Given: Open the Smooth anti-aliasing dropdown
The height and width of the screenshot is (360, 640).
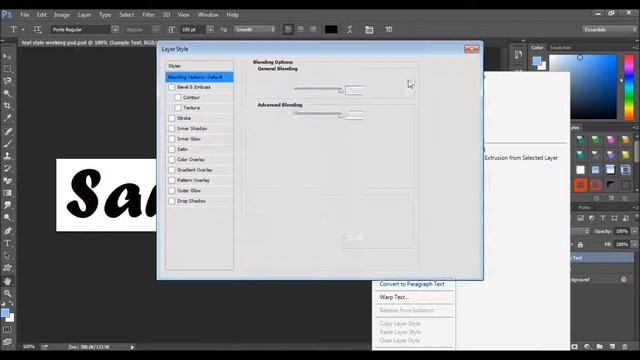Looking at the screenshot, I should coord(255,29).
